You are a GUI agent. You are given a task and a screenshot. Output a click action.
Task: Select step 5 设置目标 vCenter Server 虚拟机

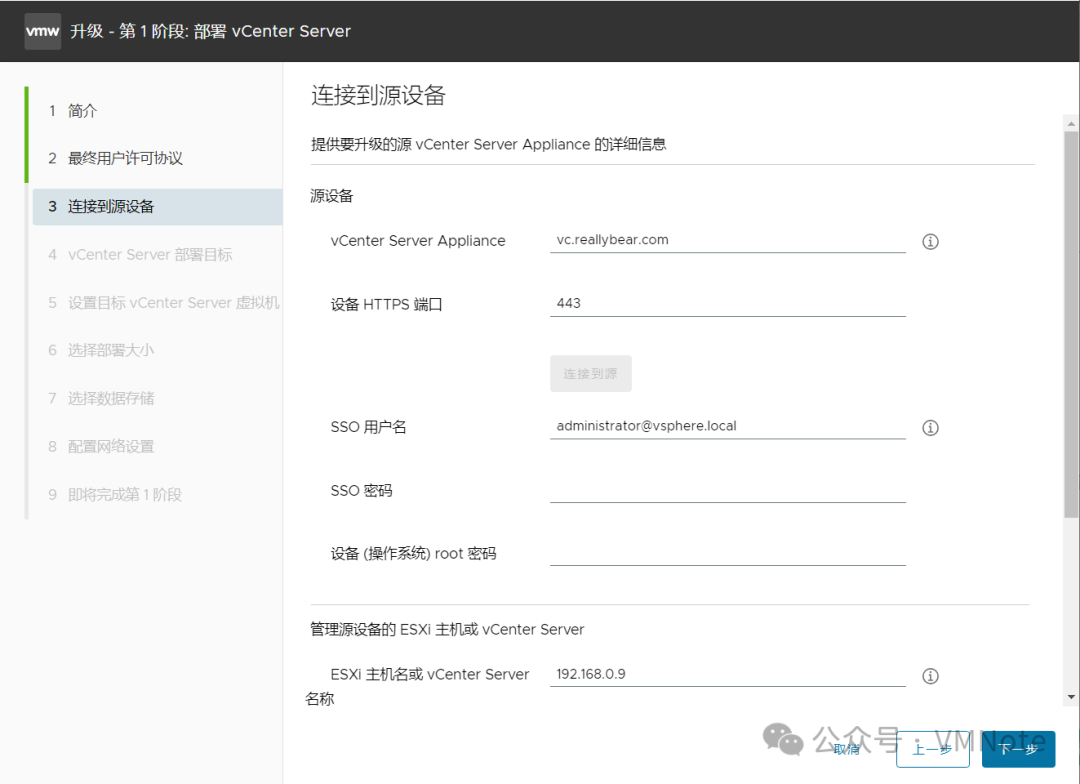(x=157, y=302)
